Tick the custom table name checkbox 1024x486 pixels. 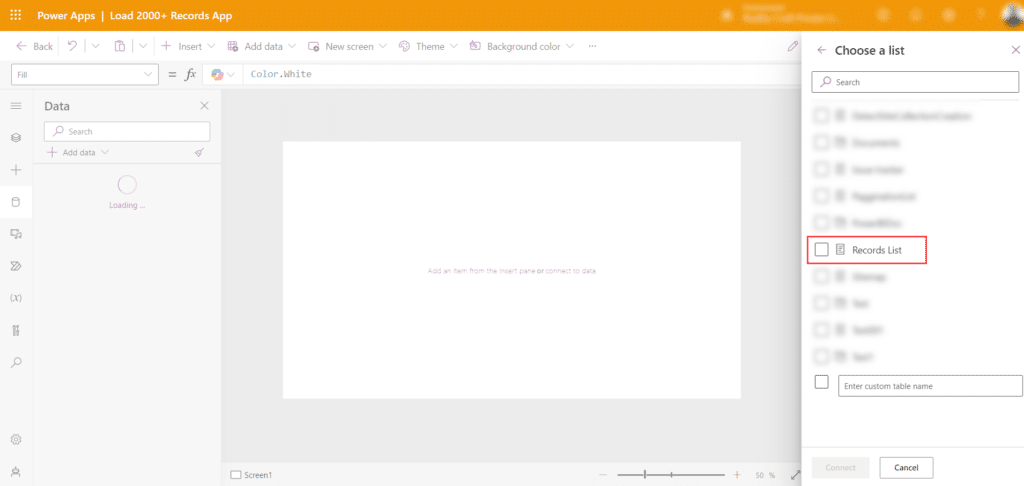pyautogui.click(x=821, y=382)
